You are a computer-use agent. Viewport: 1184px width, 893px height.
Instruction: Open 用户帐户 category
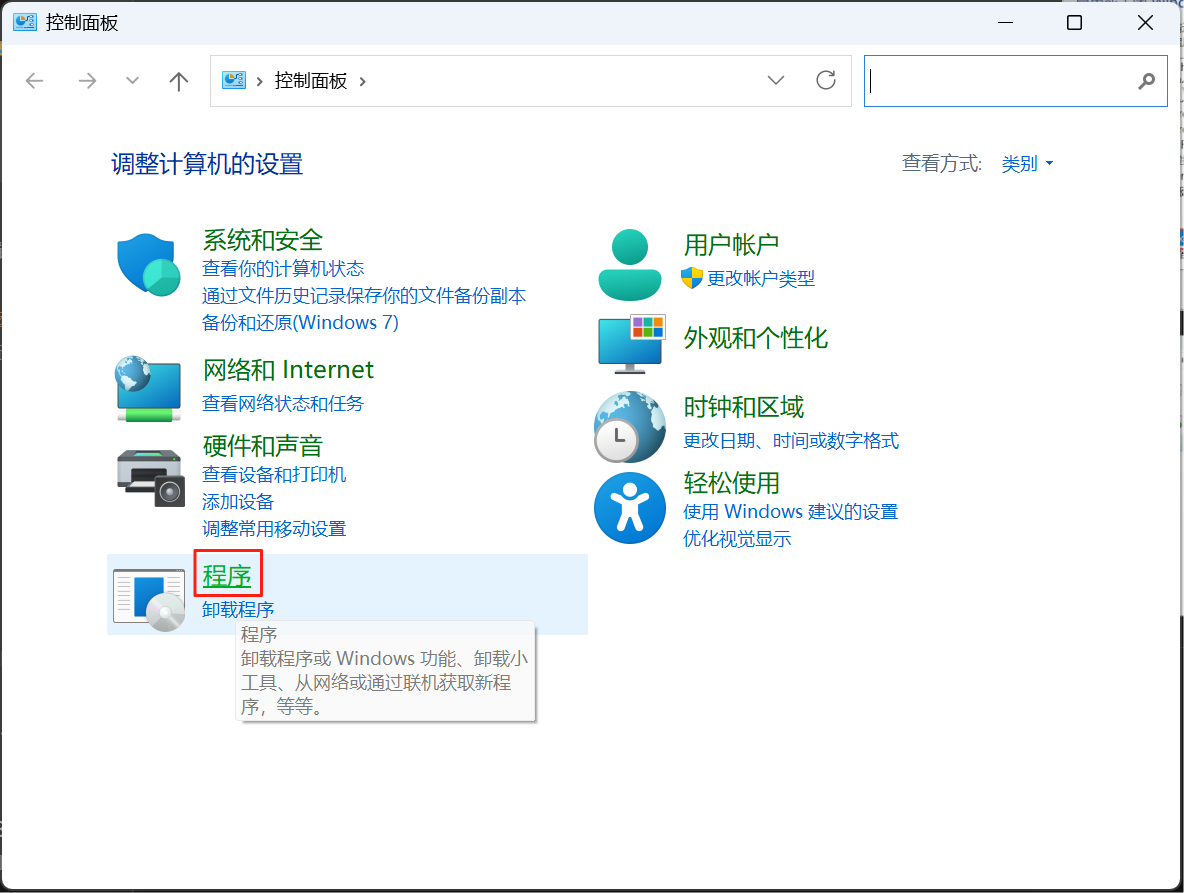(731, 245)
